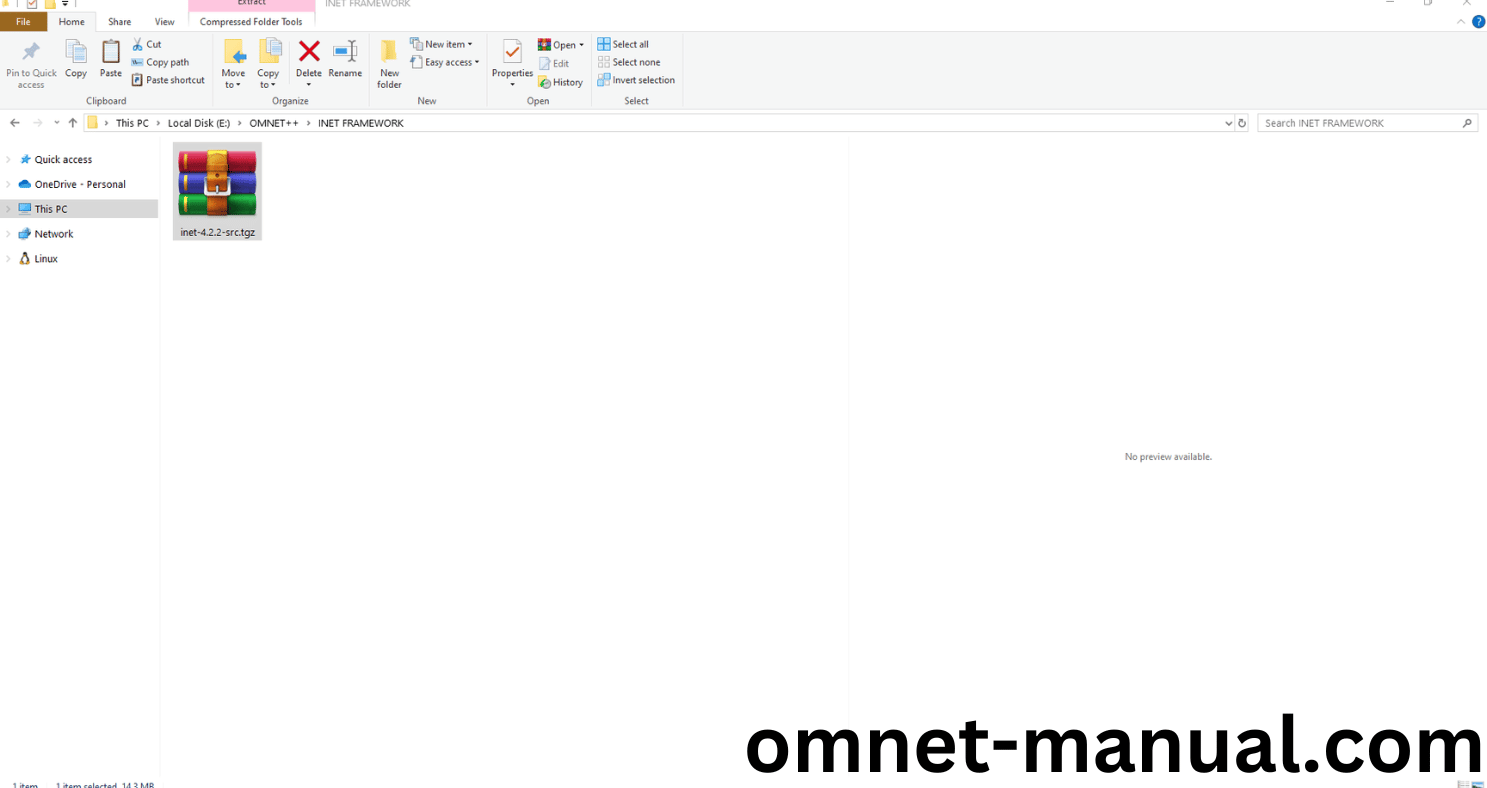This screenshot has height=788, width=1487.
Task: Click the History button
Action: coord(561,82)
